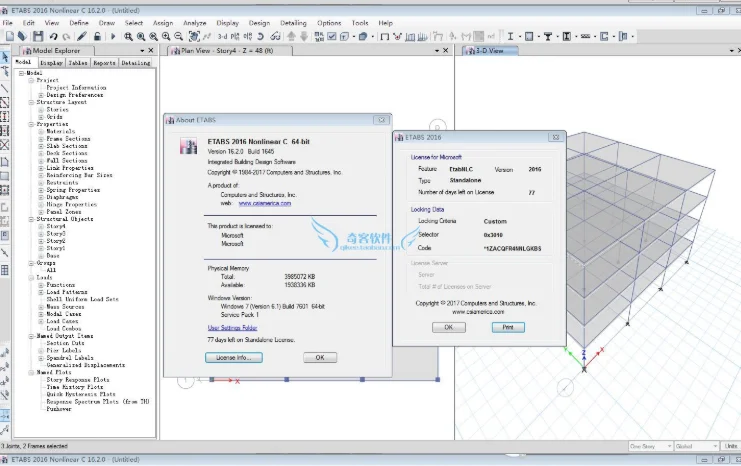This screenshot has width=741, height=466.
Task: Select Pushover in the Named Plots tree
Action: 59,409
